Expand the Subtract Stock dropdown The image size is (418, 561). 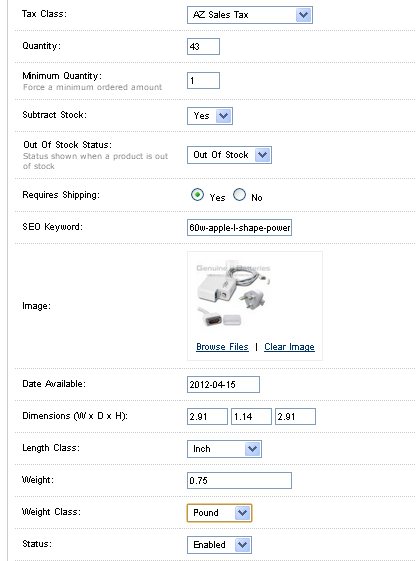pos(210,116)
